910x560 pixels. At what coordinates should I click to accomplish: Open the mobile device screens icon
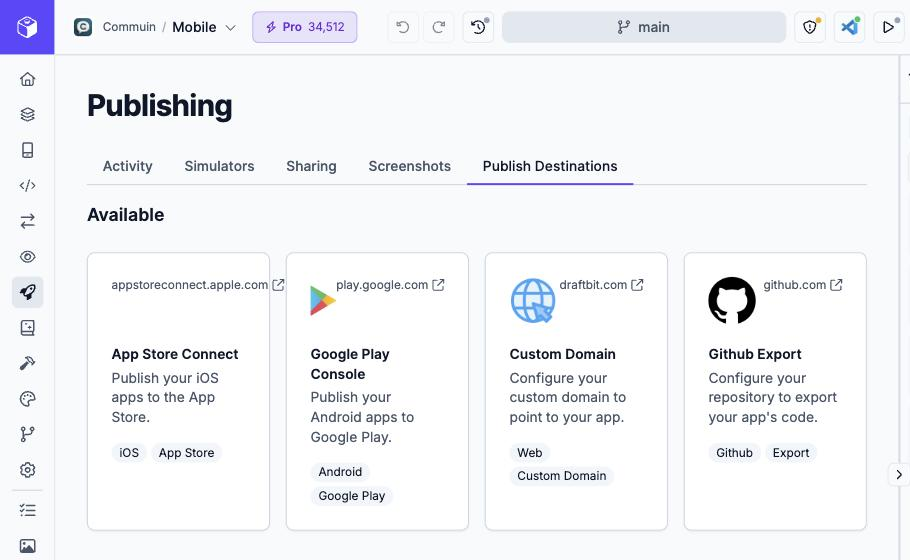(x=27, y=150)
